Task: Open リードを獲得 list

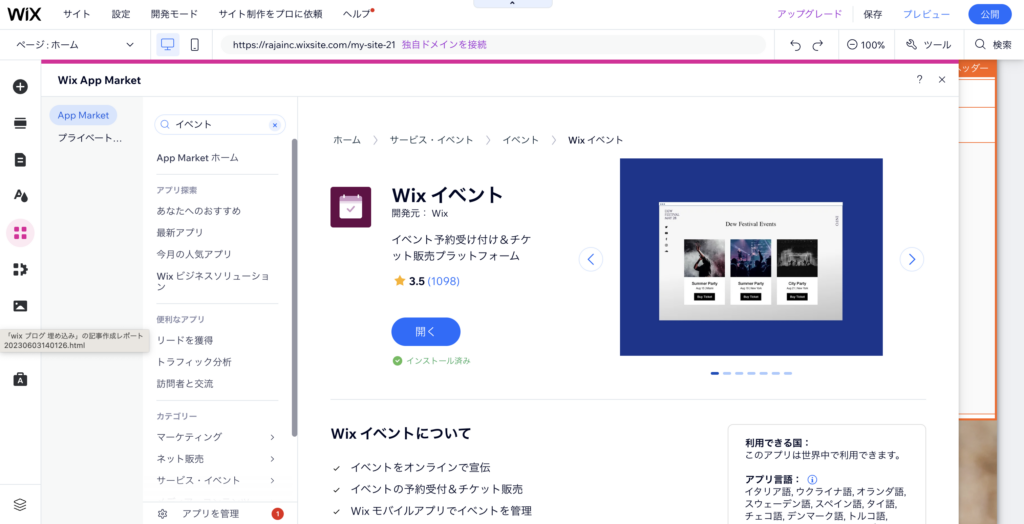Action: [x=185, y=340]
